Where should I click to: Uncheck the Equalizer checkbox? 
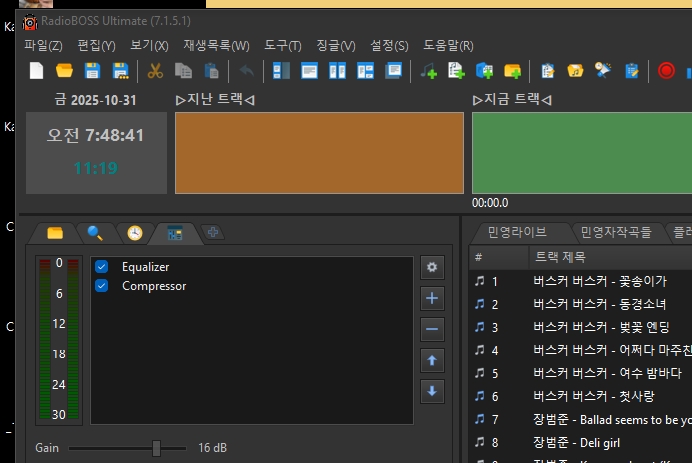coord(102,267)
